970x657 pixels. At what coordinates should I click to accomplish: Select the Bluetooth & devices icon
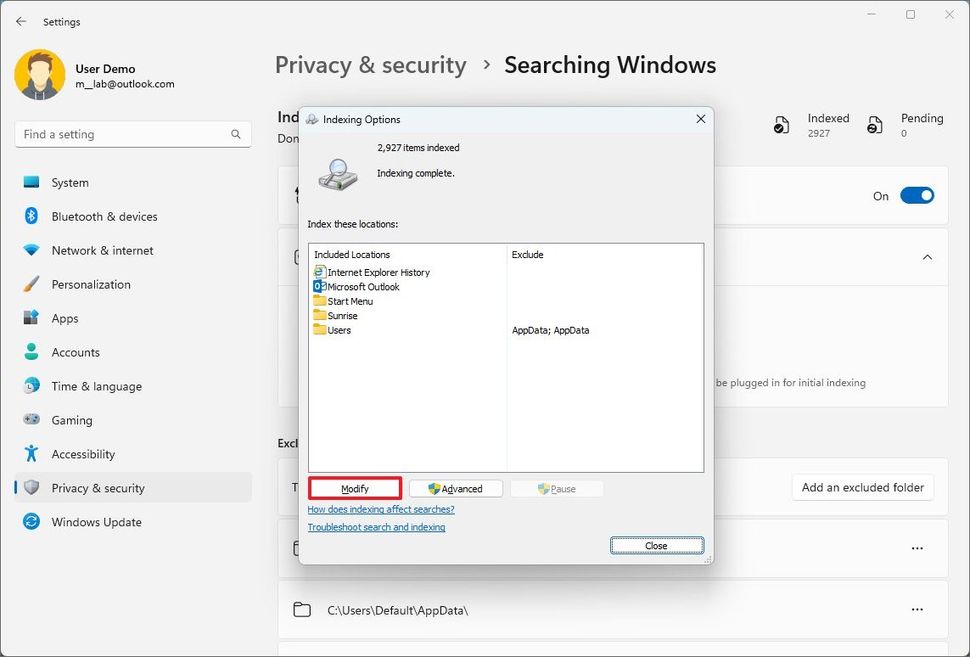[x=33, y=216]
